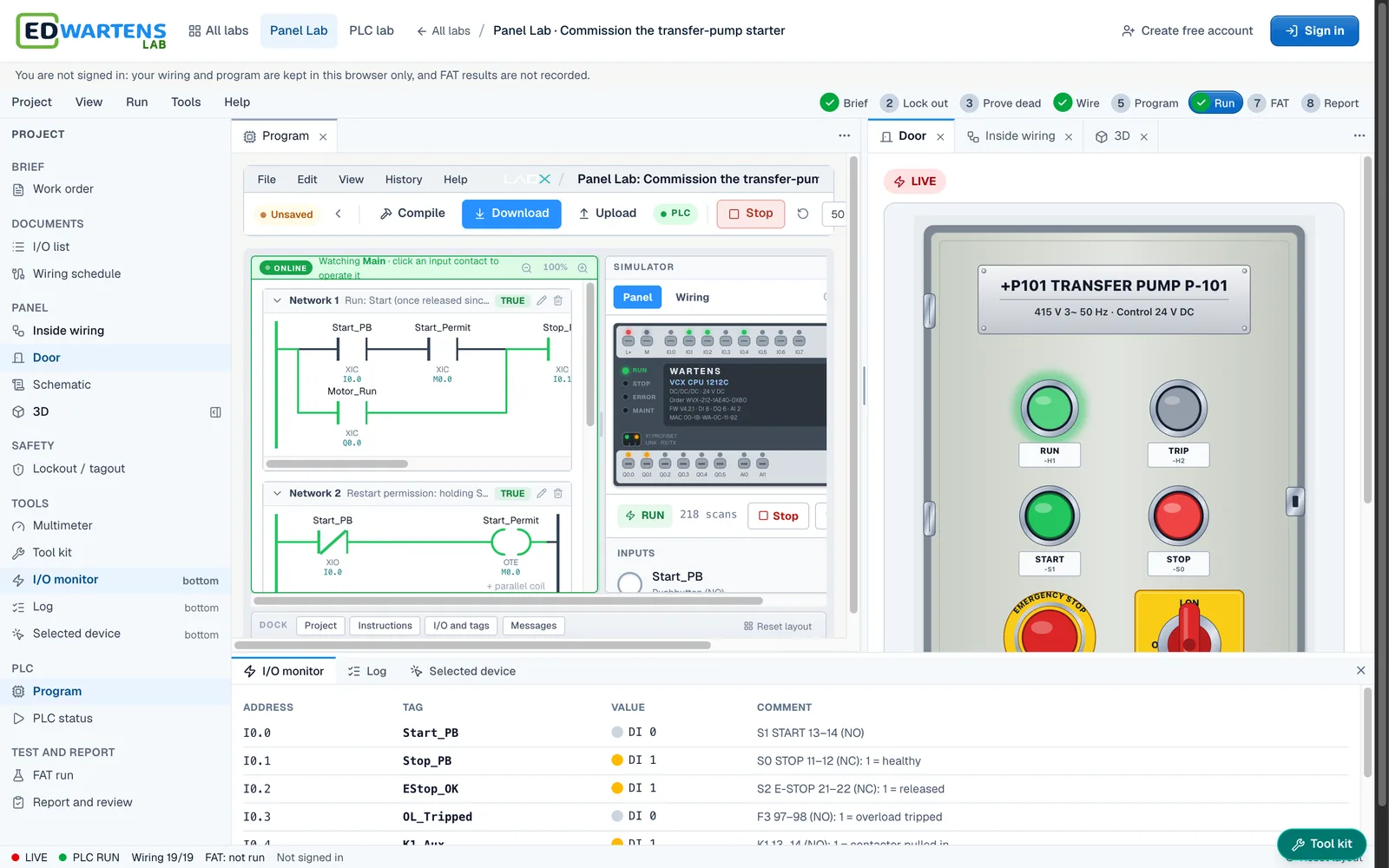Zoom out the ladder editor view

[526, 267]
